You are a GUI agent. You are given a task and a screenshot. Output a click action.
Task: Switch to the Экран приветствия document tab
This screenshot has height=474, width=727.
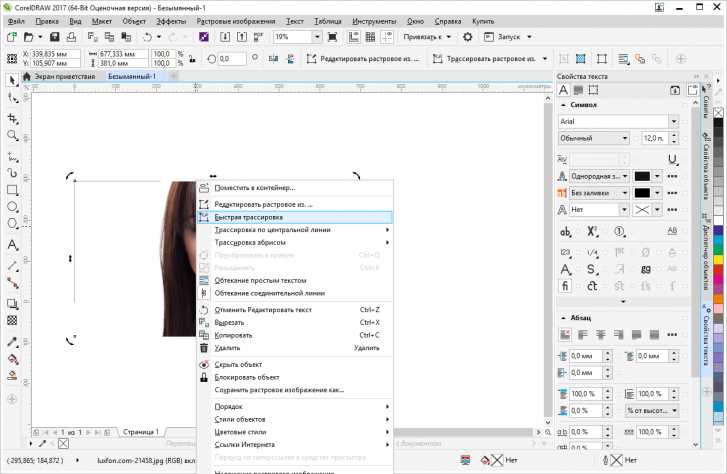tap(63, 76)
